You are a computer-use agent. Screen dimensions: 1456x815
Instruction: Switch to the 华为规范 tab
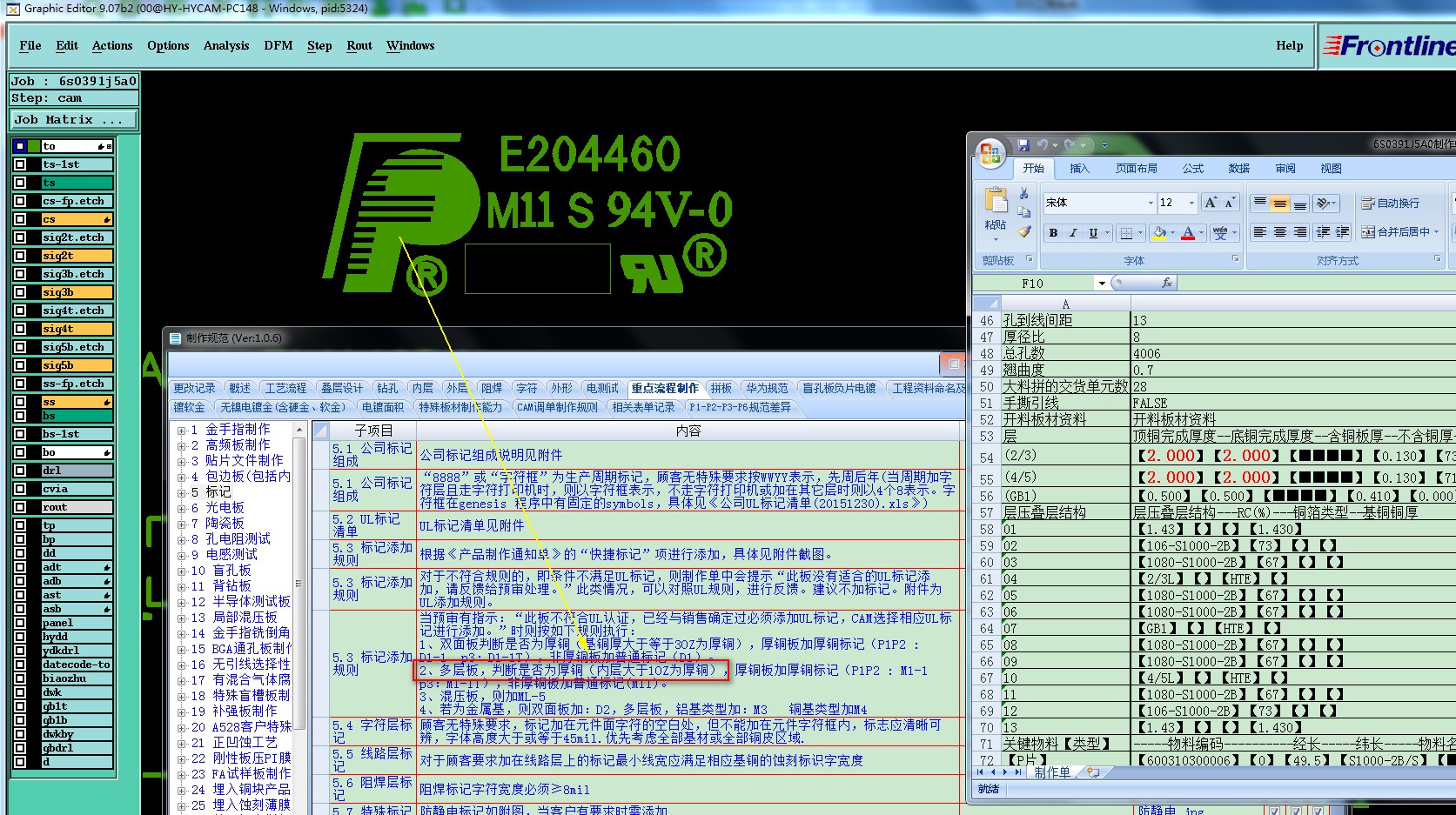[767, 388]
